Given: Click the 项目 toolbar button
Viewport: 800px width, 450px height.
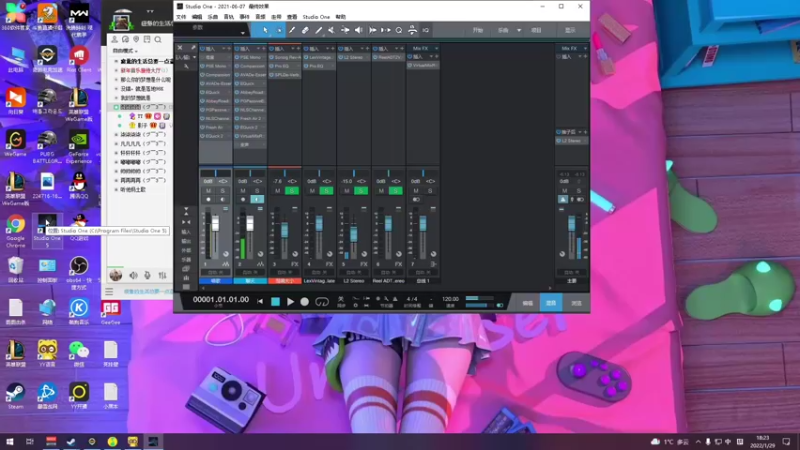Looking at the screenshot, I should coord(536,30).
